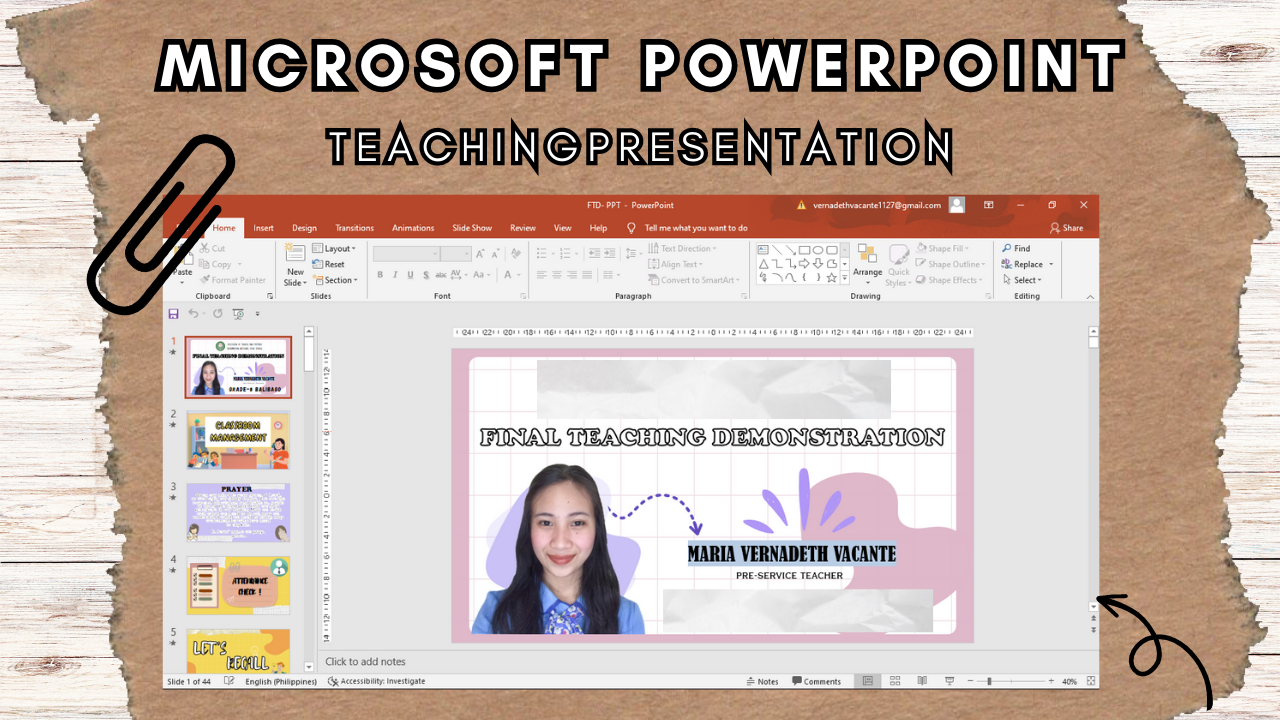Open account profile picture

(x=957, y=205)
